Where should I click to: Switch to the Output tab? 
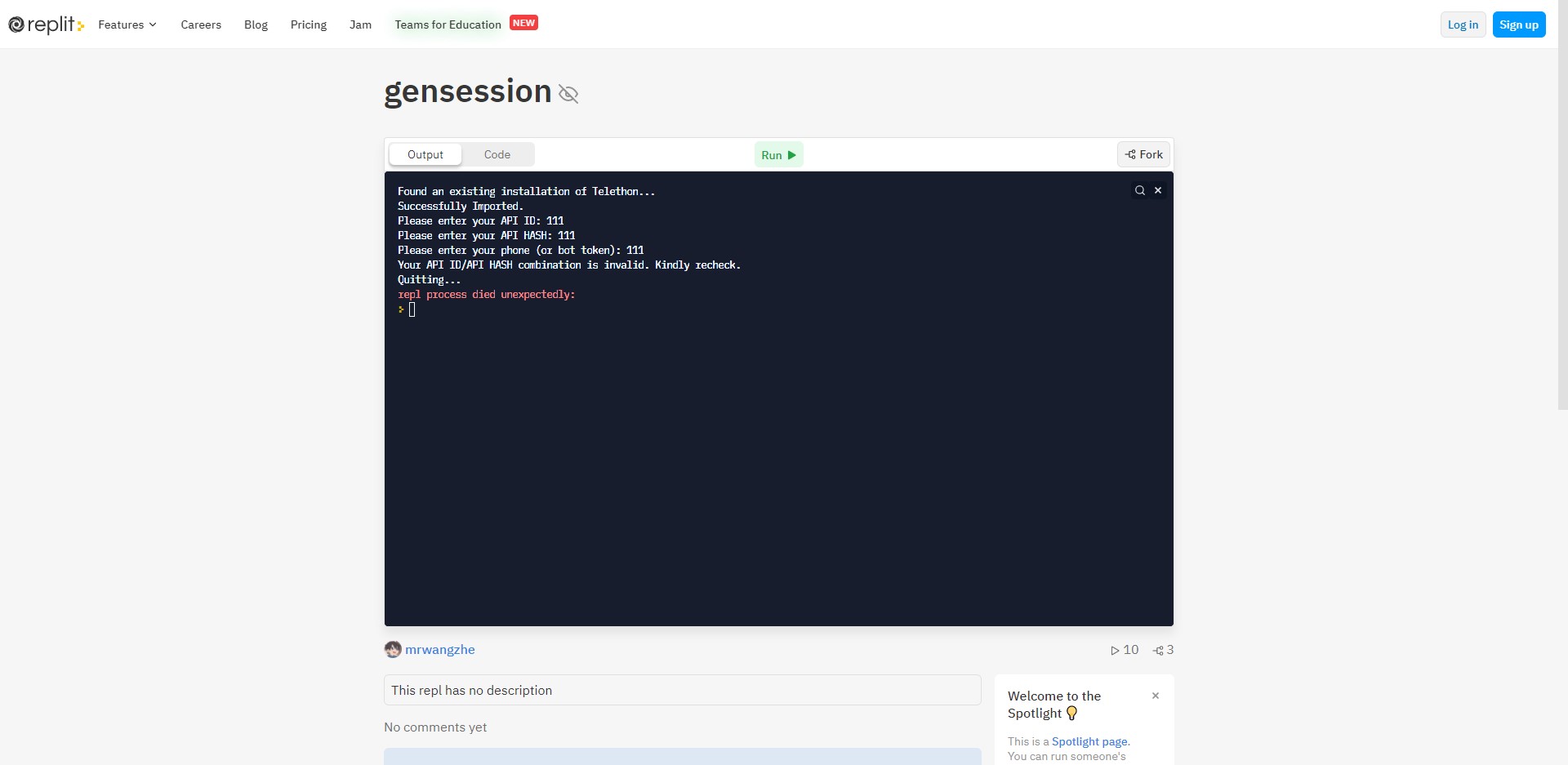pos(425,154)
